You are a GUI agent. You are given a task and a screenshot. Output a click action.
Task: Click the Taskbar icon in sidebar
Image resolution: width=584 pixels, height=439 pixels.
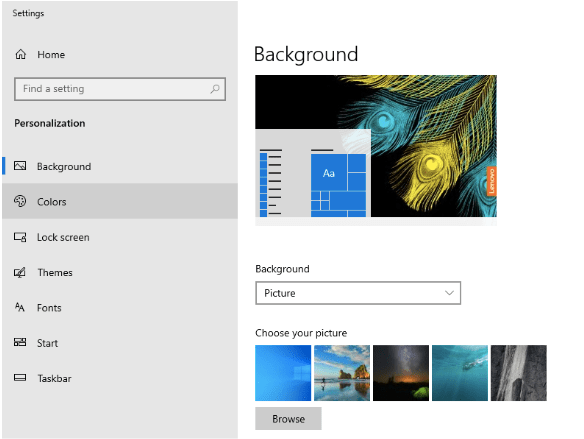tap(20, 378)
